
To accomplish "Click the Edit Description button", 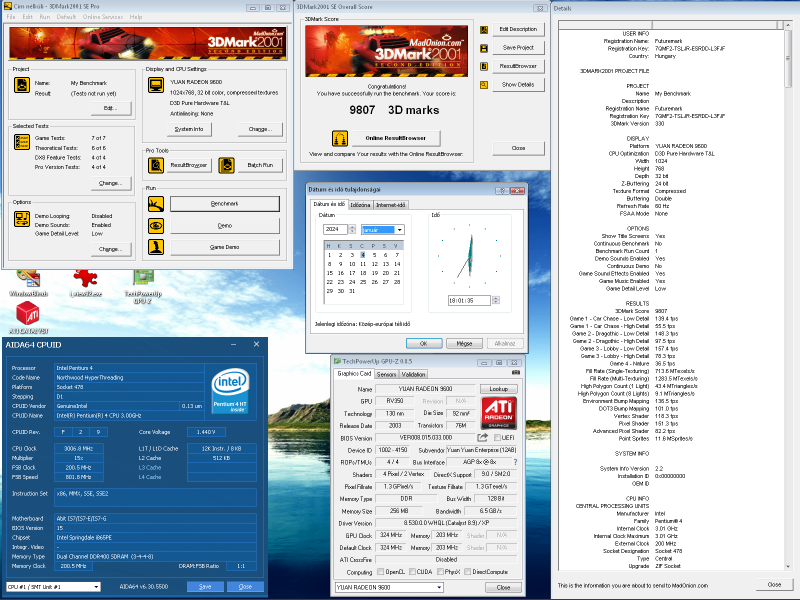I will point(518,30).
